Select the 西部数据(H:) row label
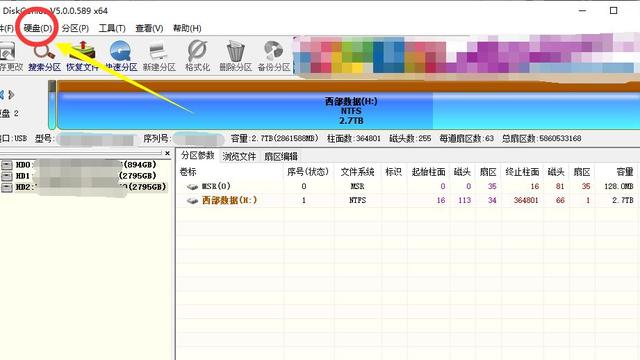Image resolution: width=640 pixels, height=360 pixels. pyautogui.click(x=229, y=200)
